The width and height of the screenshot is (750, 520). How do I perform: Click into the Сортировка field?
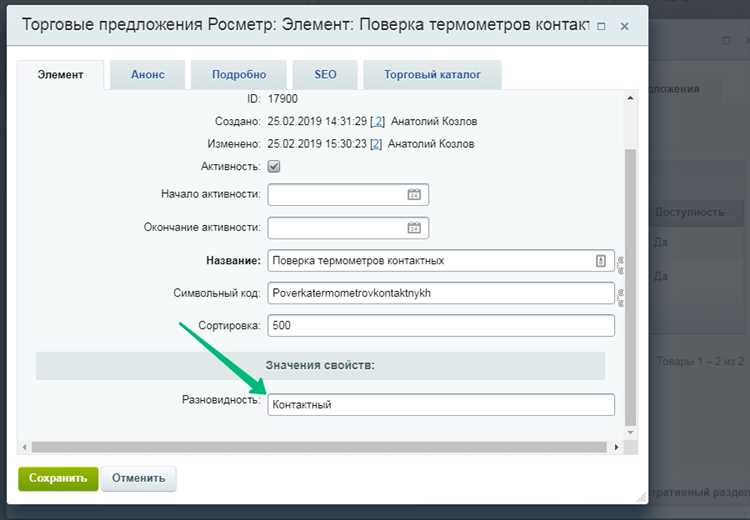(x=441, y=325)
